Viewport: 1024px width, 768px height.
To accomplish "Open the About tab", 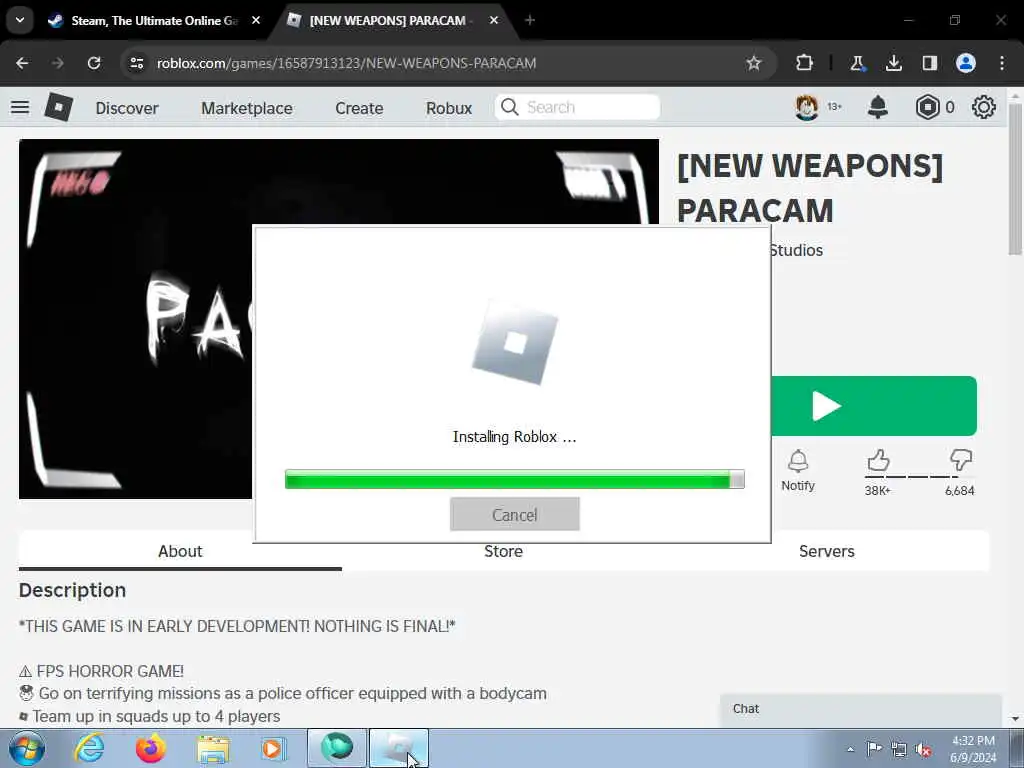I will 180,551.
